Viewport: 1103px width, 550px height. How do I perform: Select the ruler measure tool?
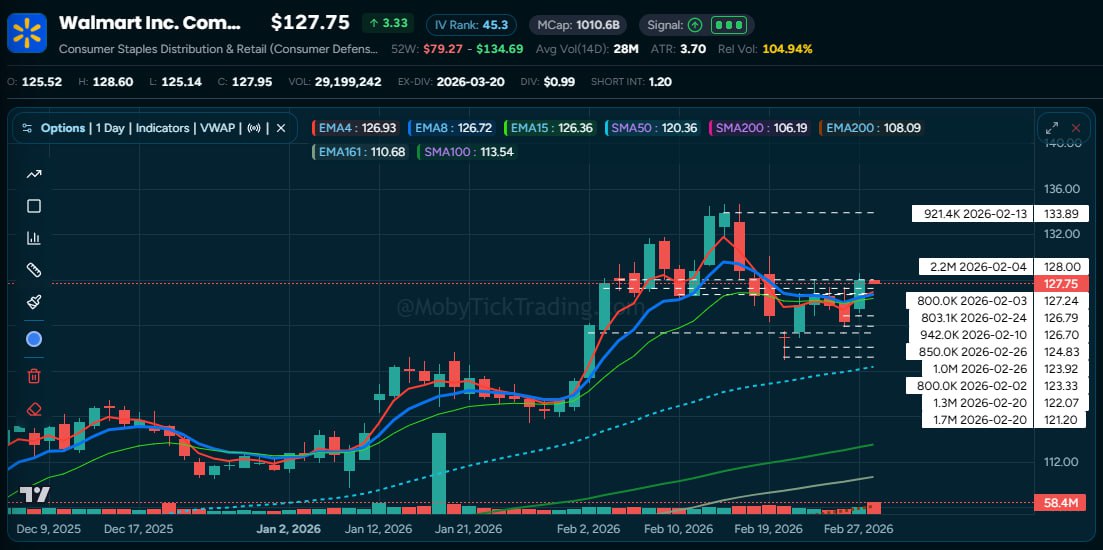pyautogui.click(x=34, y=270)
